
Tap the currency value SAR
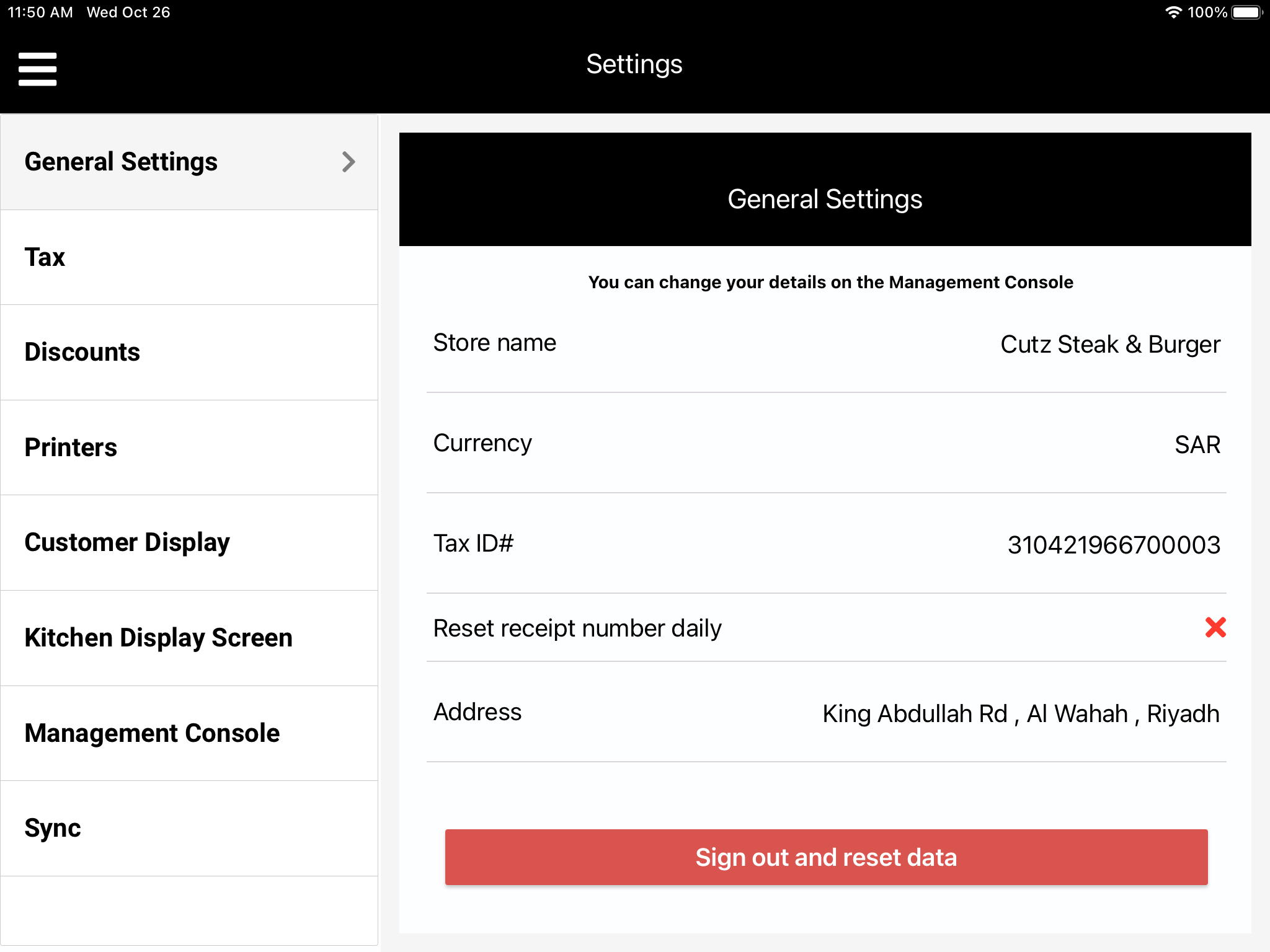tap(1197, 445)
